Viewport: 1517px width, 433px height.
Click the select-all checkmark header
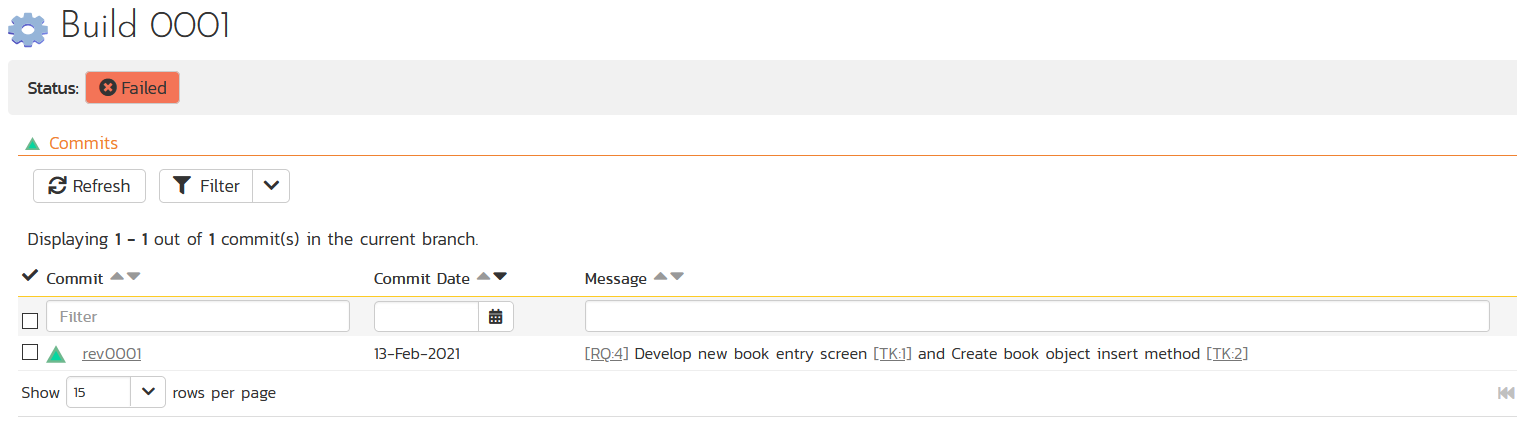30,276
